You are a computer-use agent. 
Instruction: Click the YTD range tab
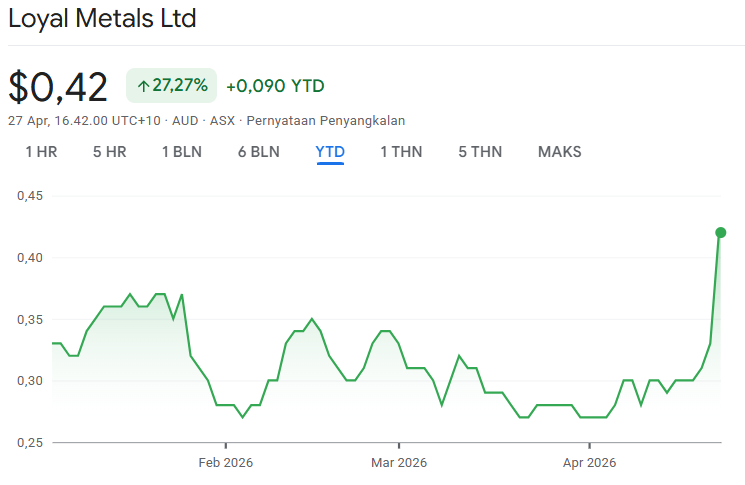pyautogui.click(x=330, y=152)
